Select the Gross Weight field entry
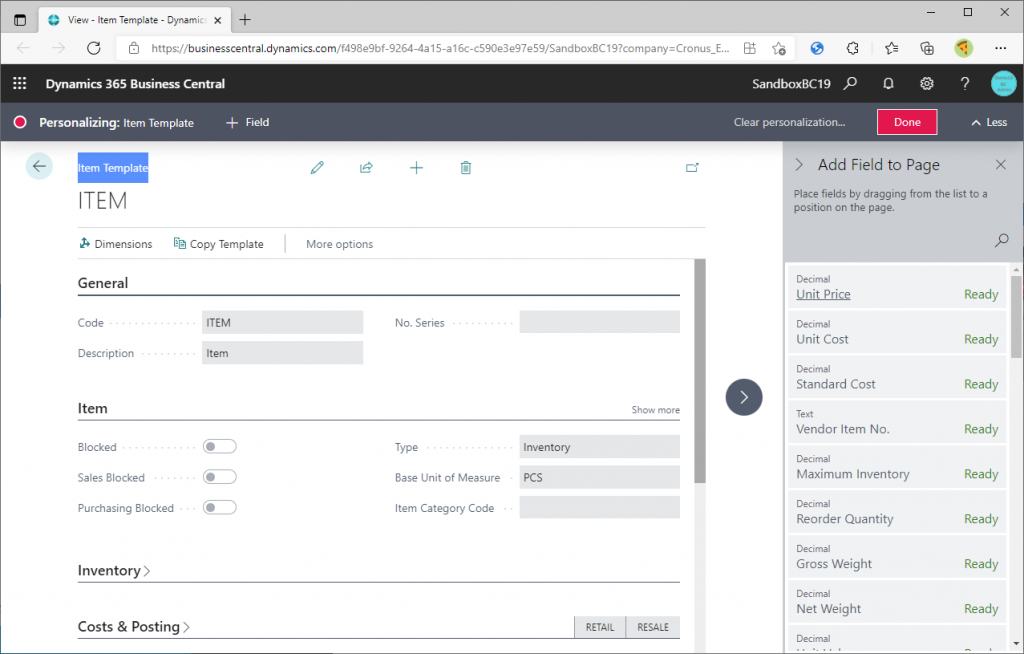 pos(897,557)
